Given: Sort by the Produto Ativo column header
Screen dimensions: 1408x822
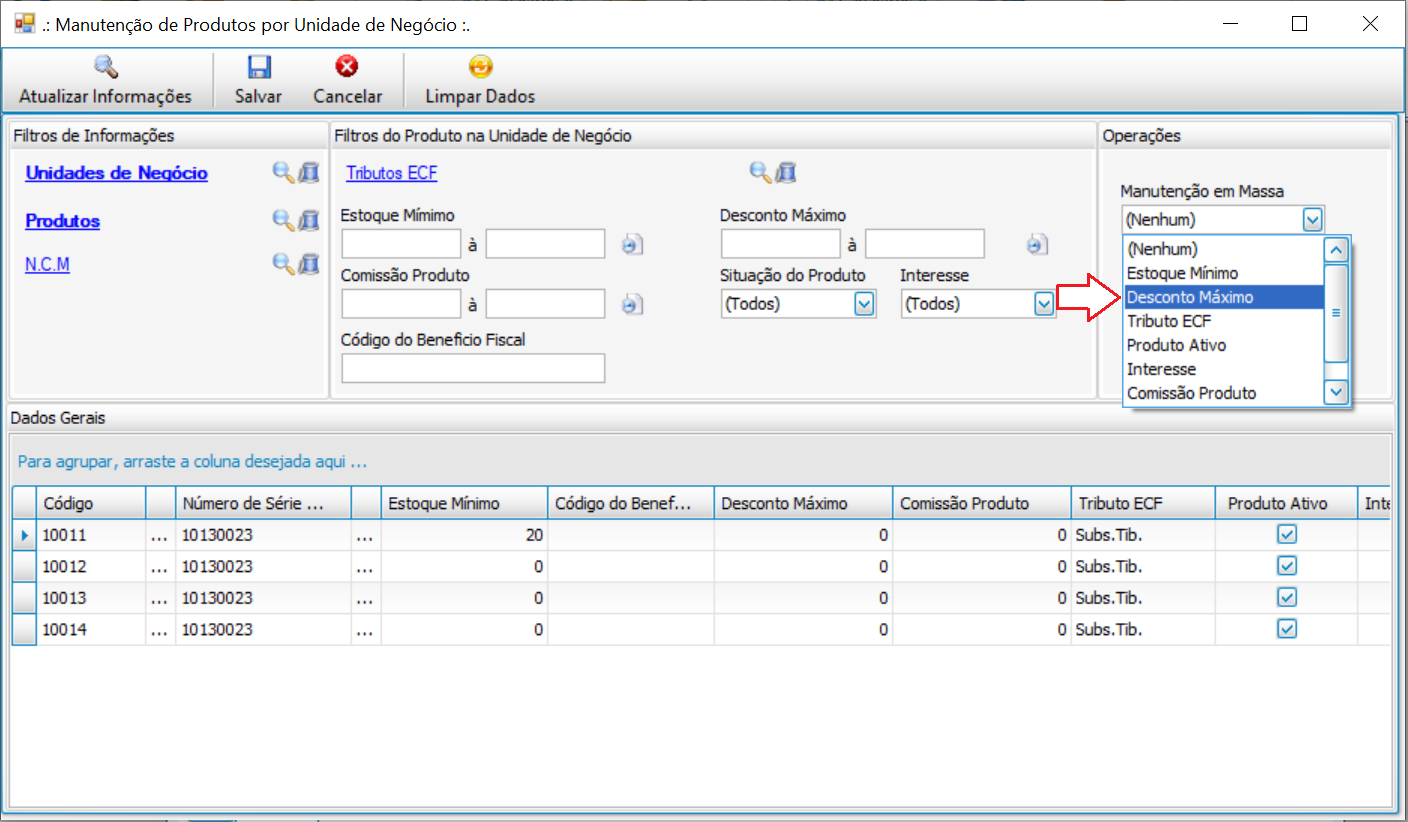Looking at the screenshot, I should [x=1287, y=503].
